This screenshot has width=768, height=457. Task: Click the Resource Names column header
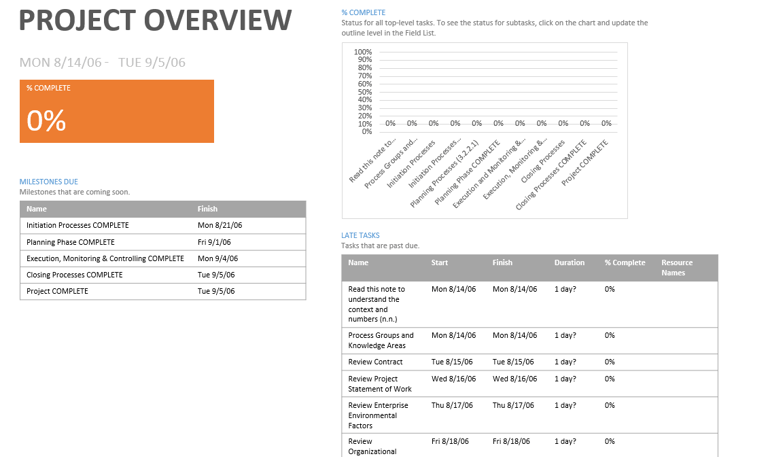click(x=677, y=267)
